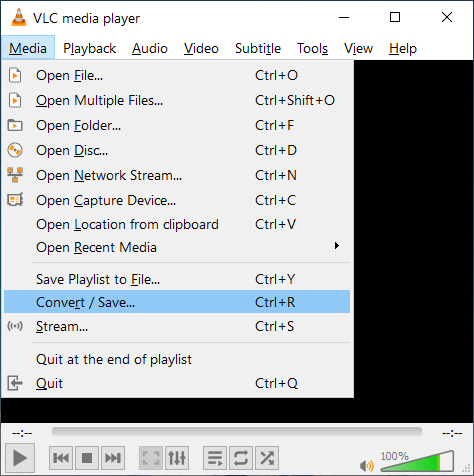Show extended settings equalizer icon
The image size is (474, 476).
[177, 458]
